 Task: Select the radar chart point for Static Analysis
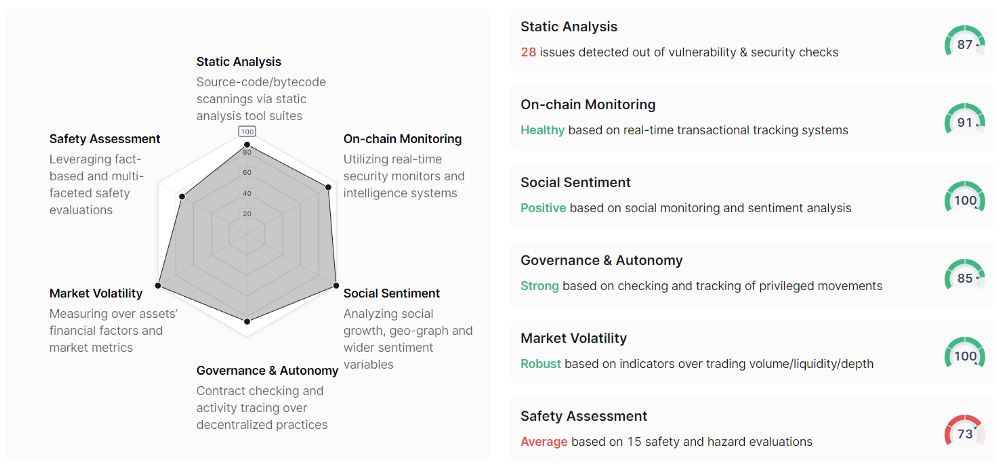pyautogui.click(x=247, y=146)
